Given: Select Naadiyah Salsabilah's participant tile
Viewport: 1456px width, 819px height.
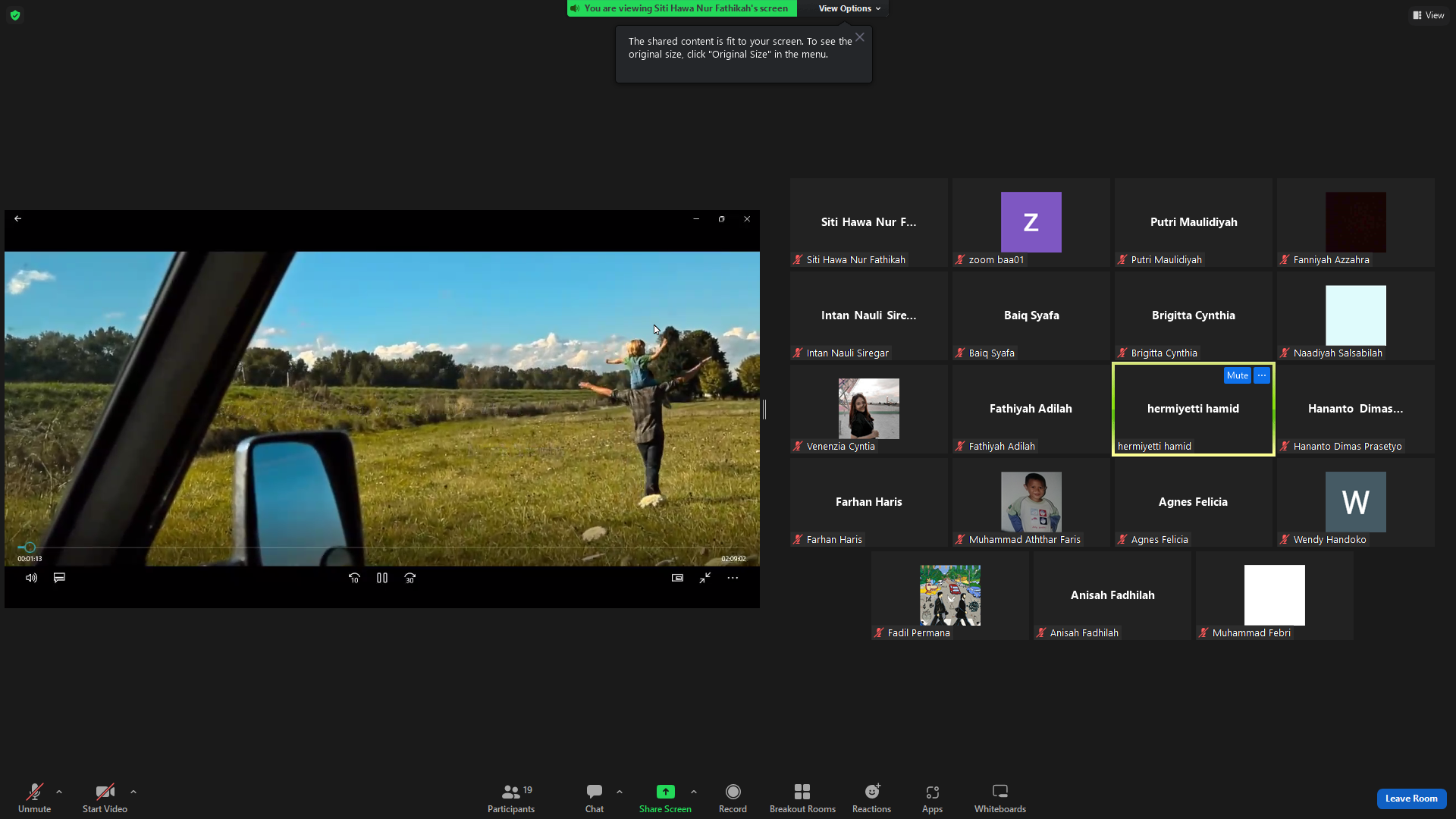Looking at the screenshot, I should pyautogui.click(x=1356, y=316).
